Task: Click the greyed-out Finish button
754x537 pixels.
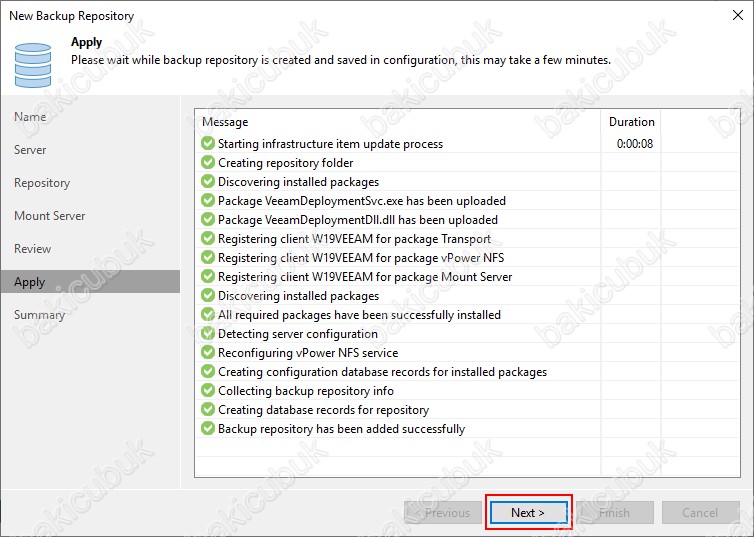Action: pos(615,512)
